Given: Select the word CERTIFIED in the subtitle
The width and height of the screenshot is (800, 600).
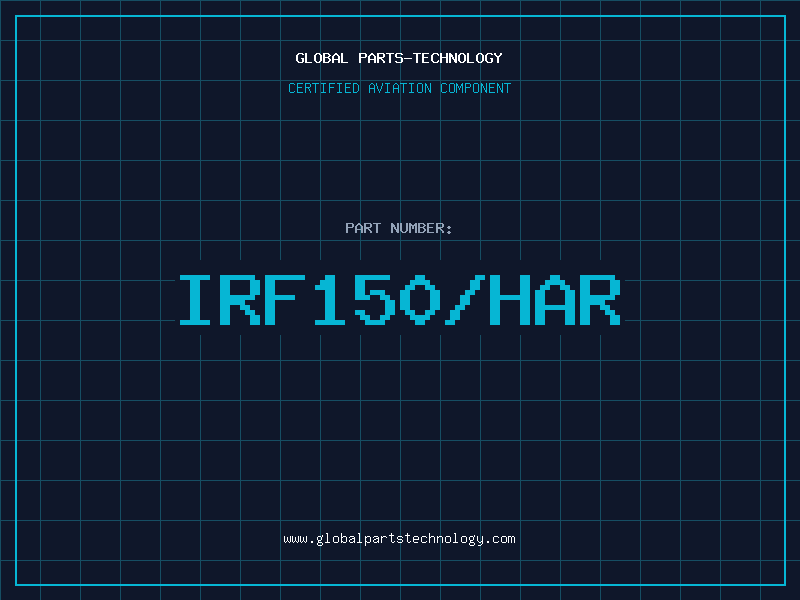Looking at the screenshot, I should 322,88.
